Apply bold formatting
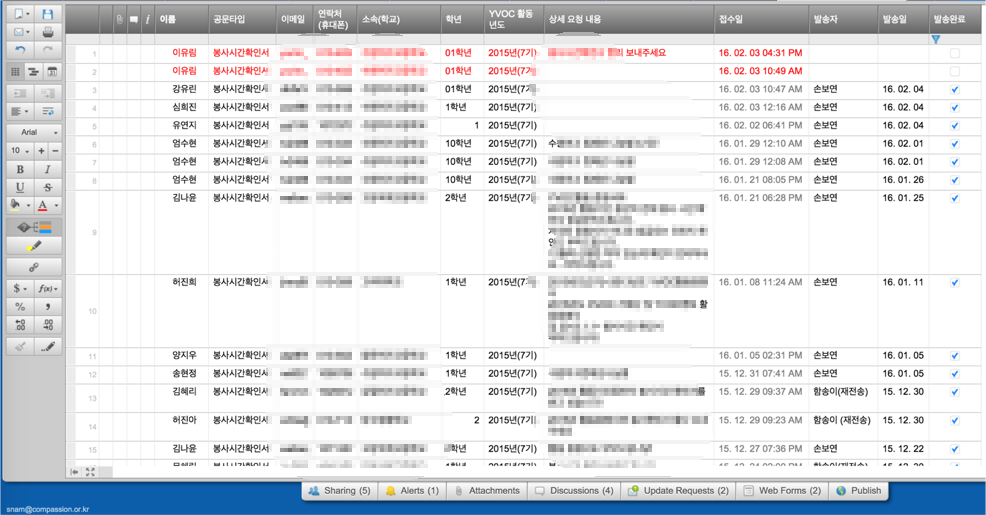Screen dimensions: 986x515 [x=20, y=169]
